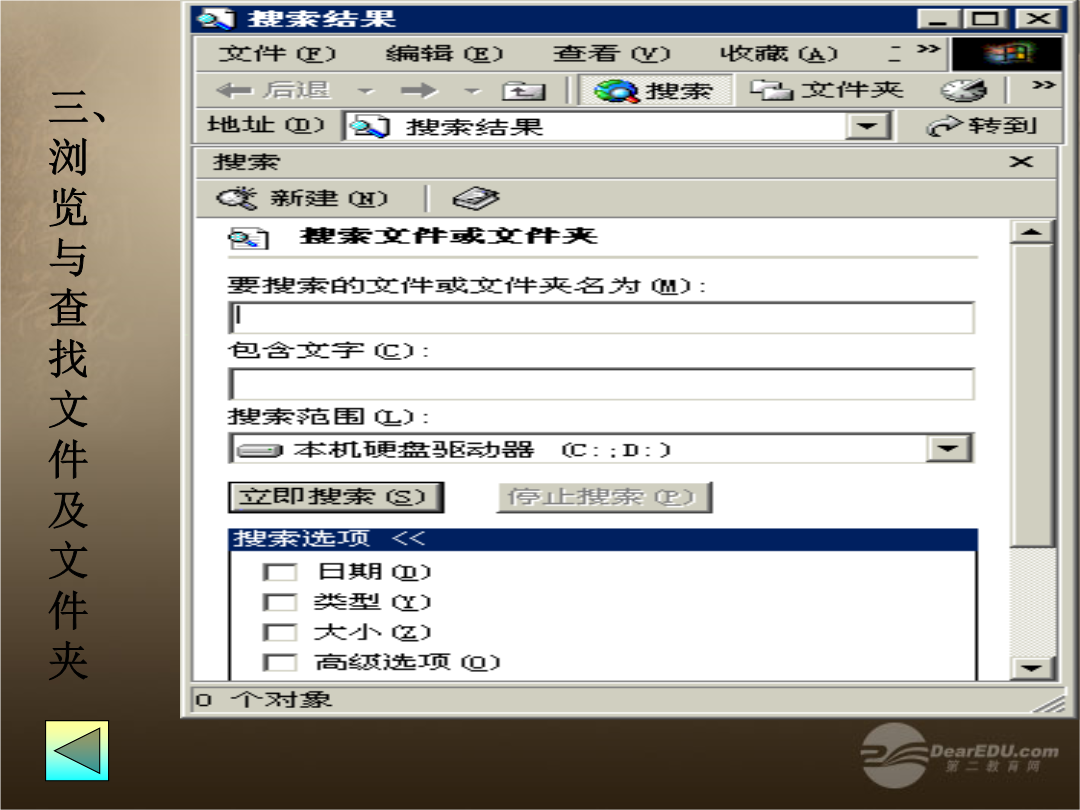Image resolution: width=1080 pixels, height=810 pixels.
Task: Open the 编辑(E) menu
Action: tap(444, 53)
